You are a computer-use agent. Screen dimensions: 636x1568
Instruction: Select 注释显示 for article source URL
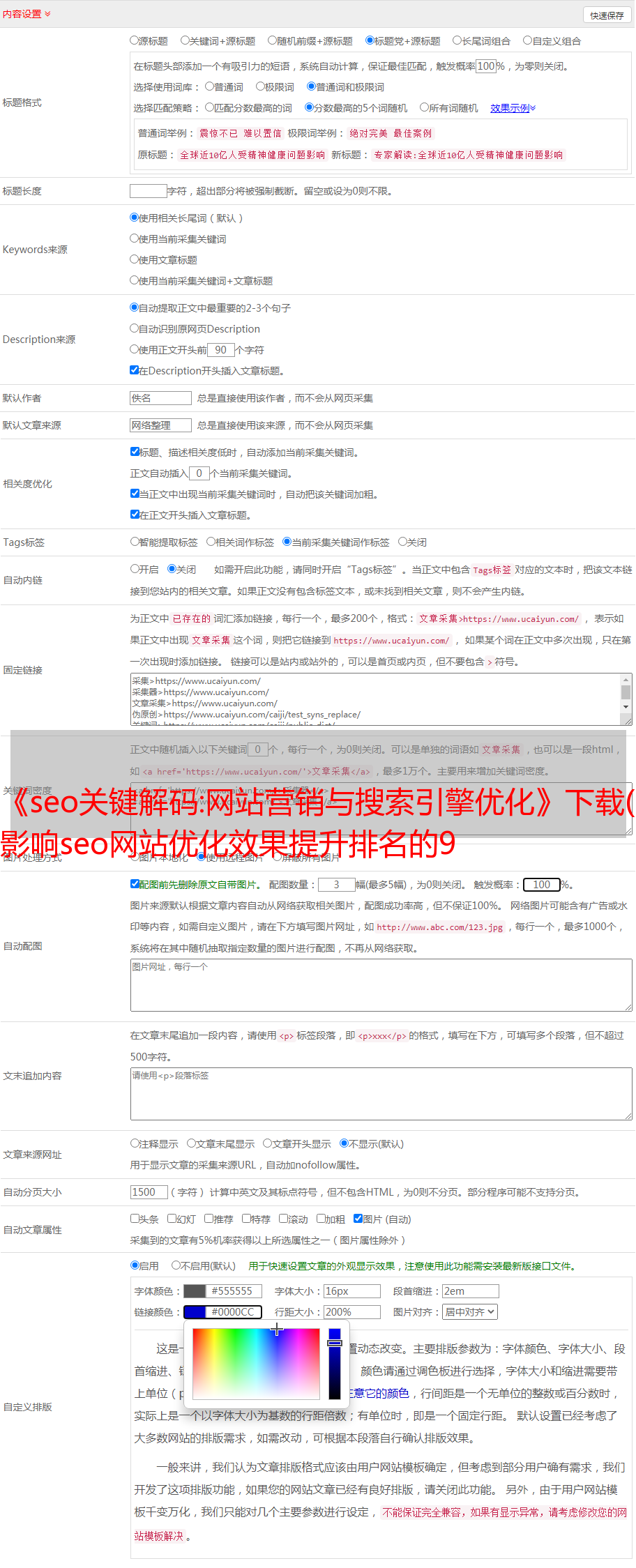pos(135,1143)
